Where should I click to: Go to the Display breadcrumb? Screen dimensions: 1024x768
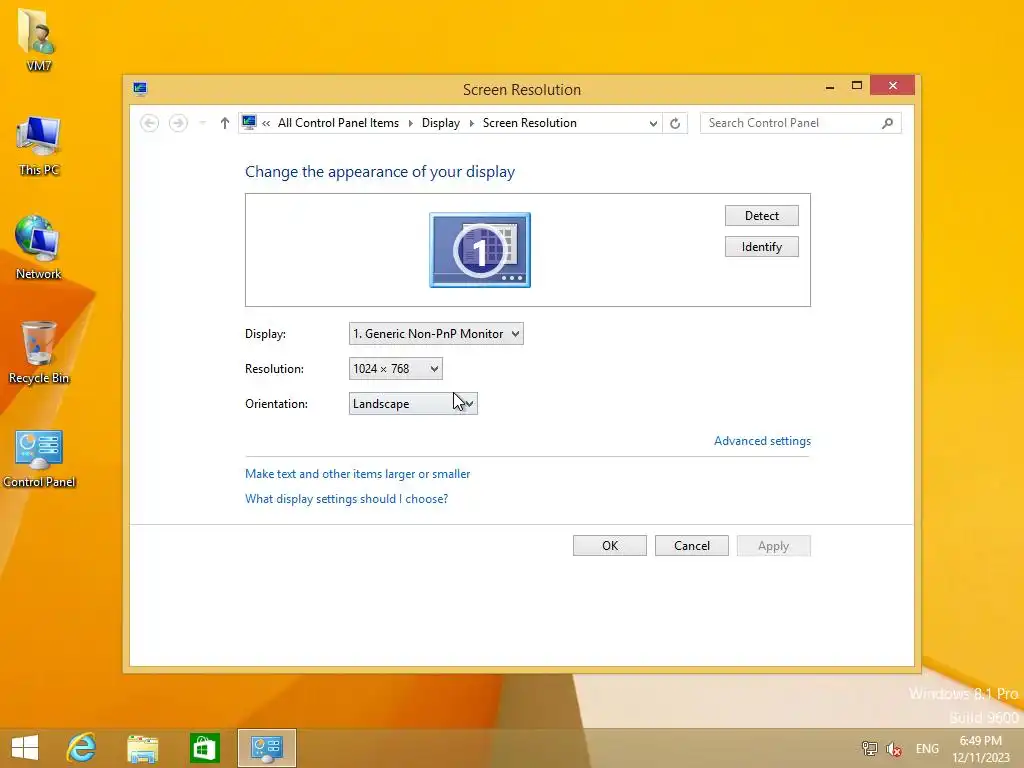pos(441,123)
